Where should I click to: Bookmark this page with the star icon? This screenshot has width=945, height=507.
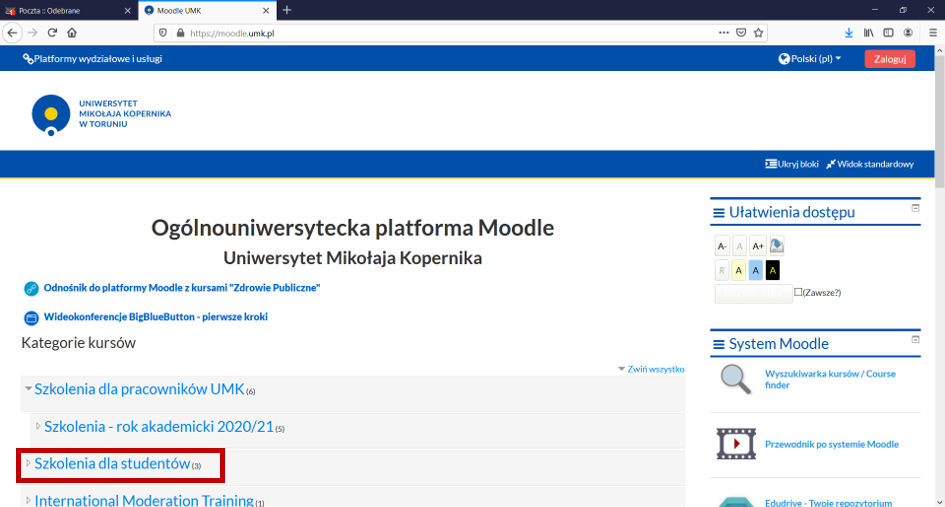coord(759,33)
